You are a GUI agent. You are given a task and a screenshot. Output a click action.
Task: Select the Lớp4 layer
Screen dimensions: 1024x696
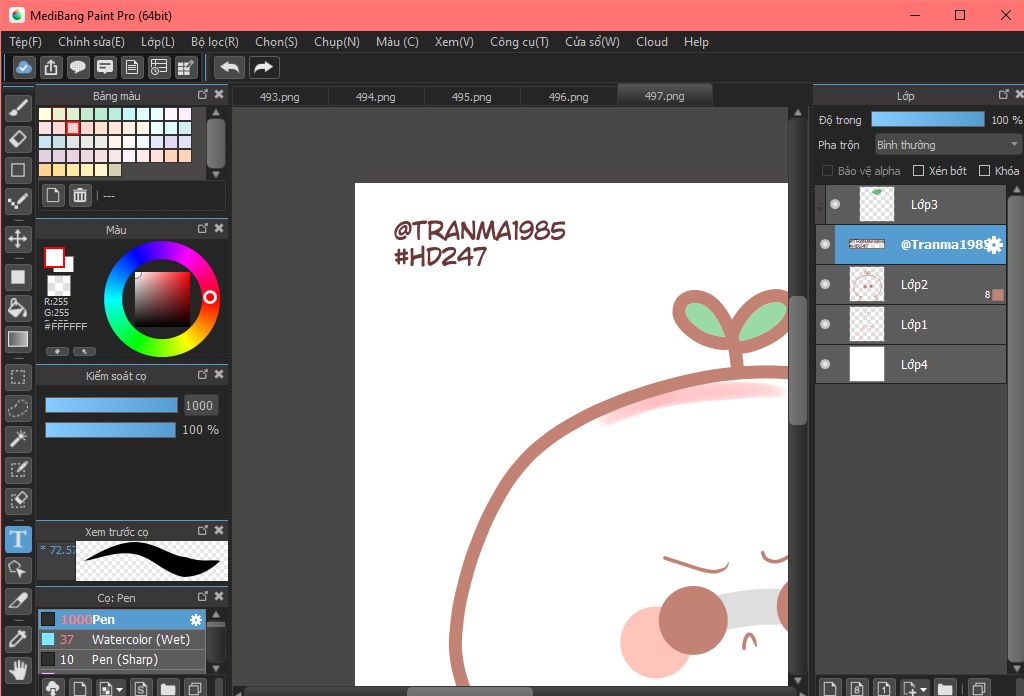pos(911,364)
